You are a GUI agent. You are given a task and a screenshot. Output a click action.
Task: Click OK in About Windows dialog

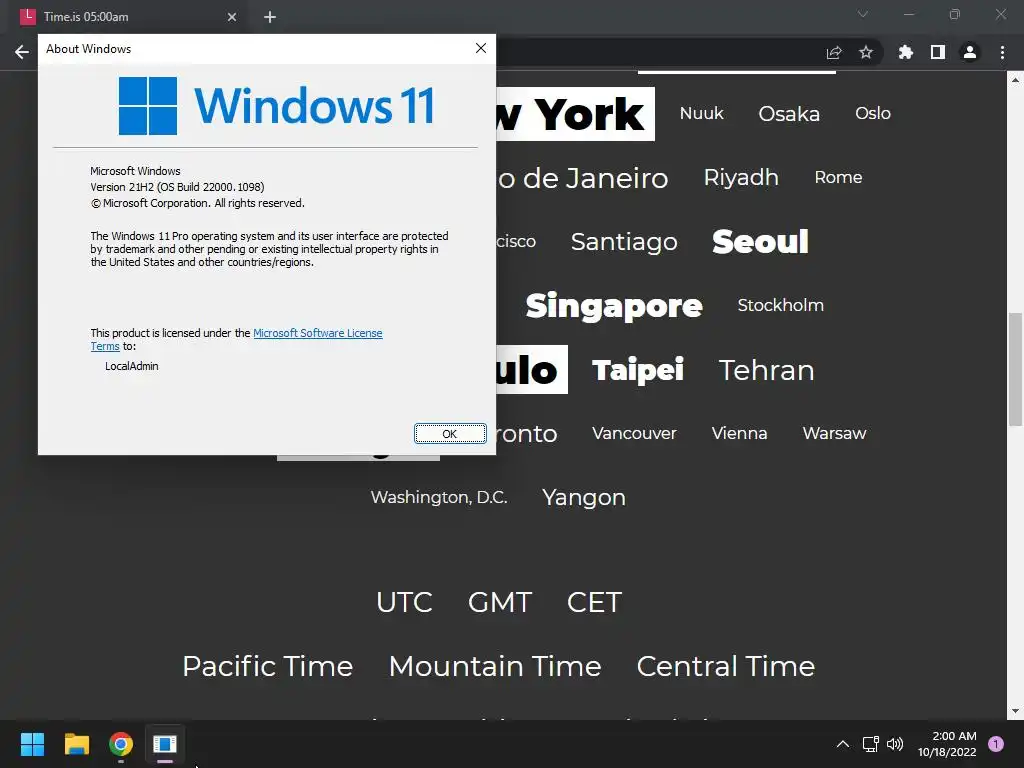[450, 434]
